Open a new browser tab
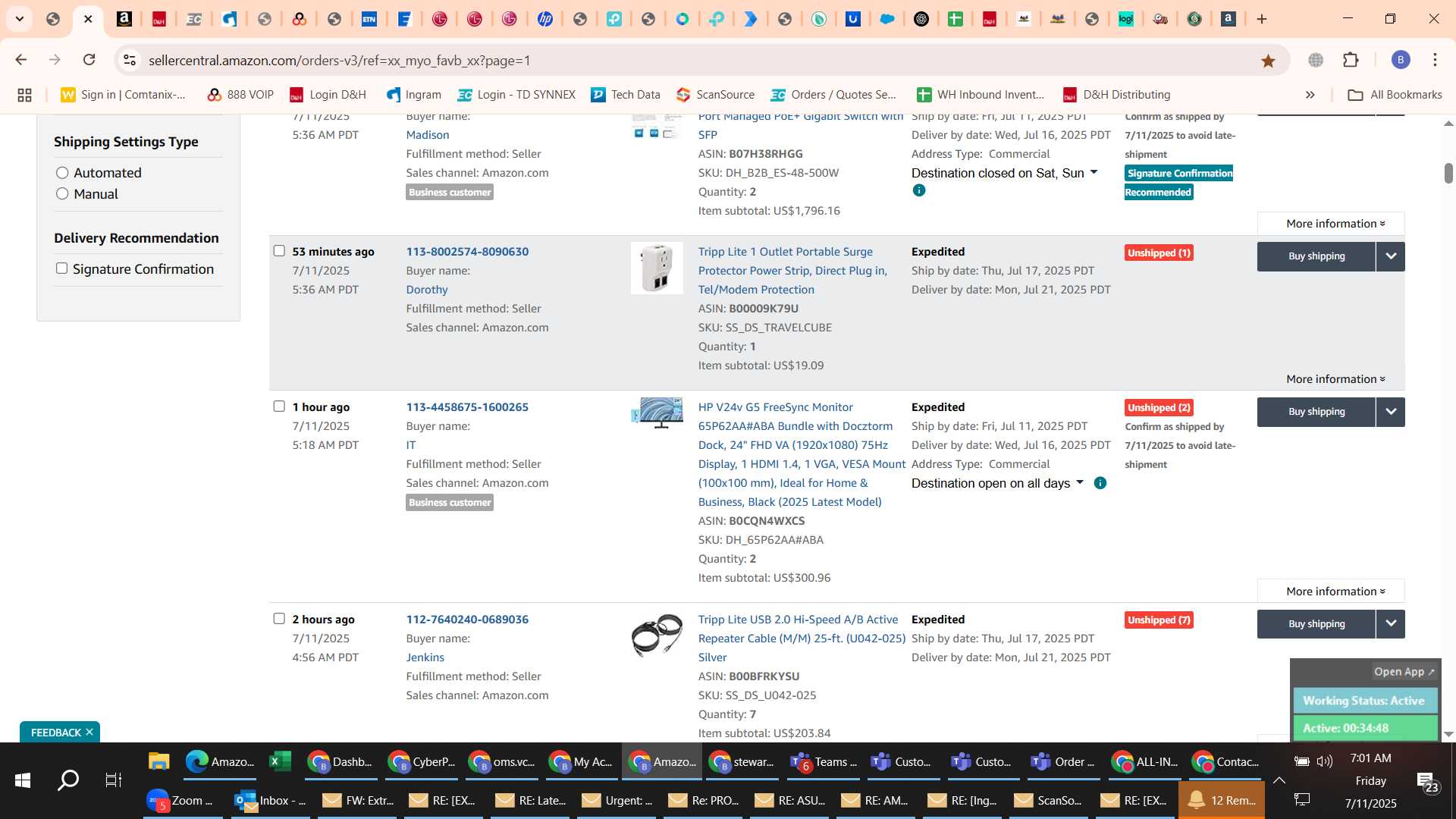Image resolution: width=1456 pixels, height=819 pixels. (1262, 19)
